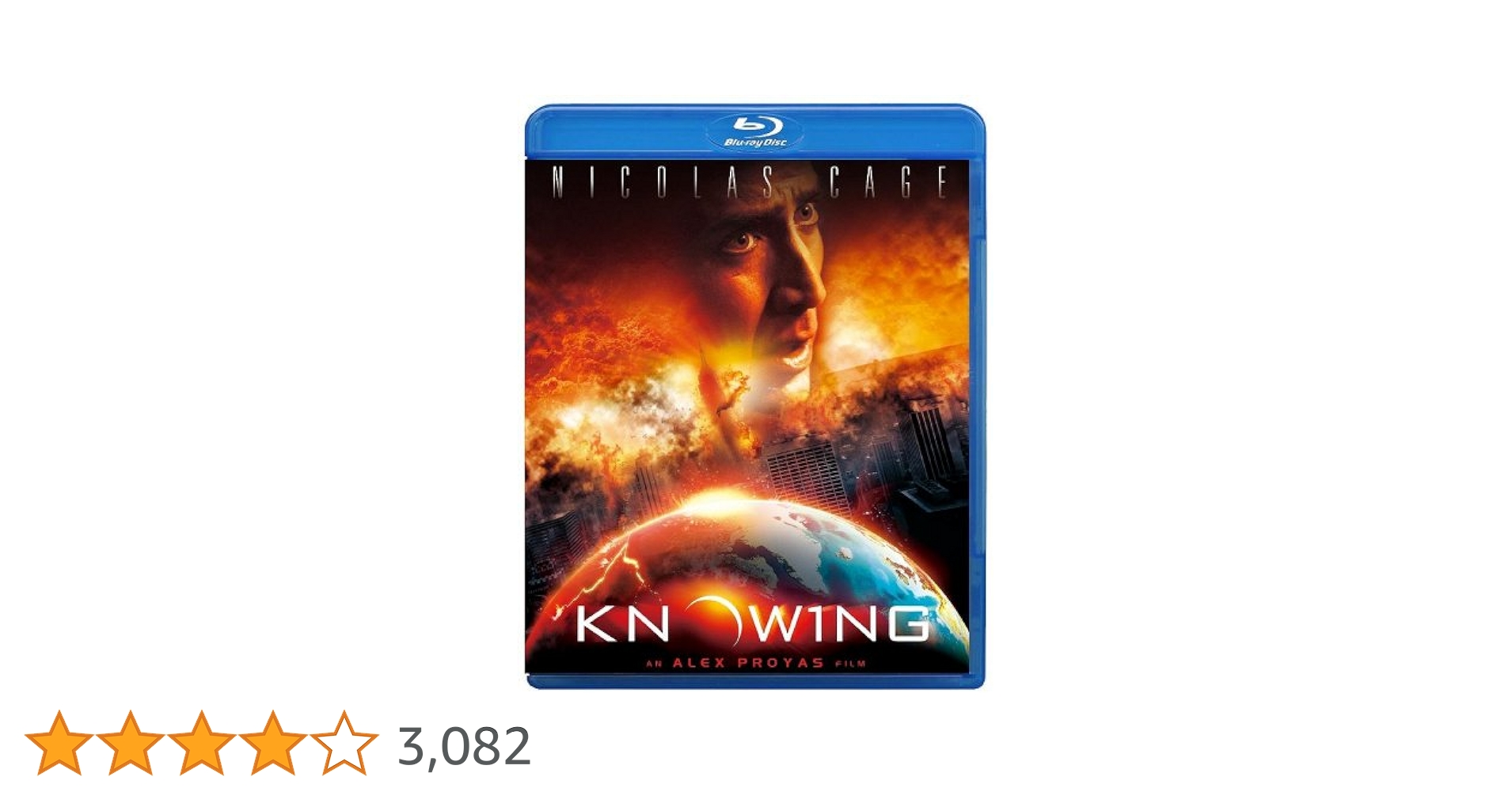Choose the third filled star
This screenshot has height=792, width=1512.
(202, 743)
